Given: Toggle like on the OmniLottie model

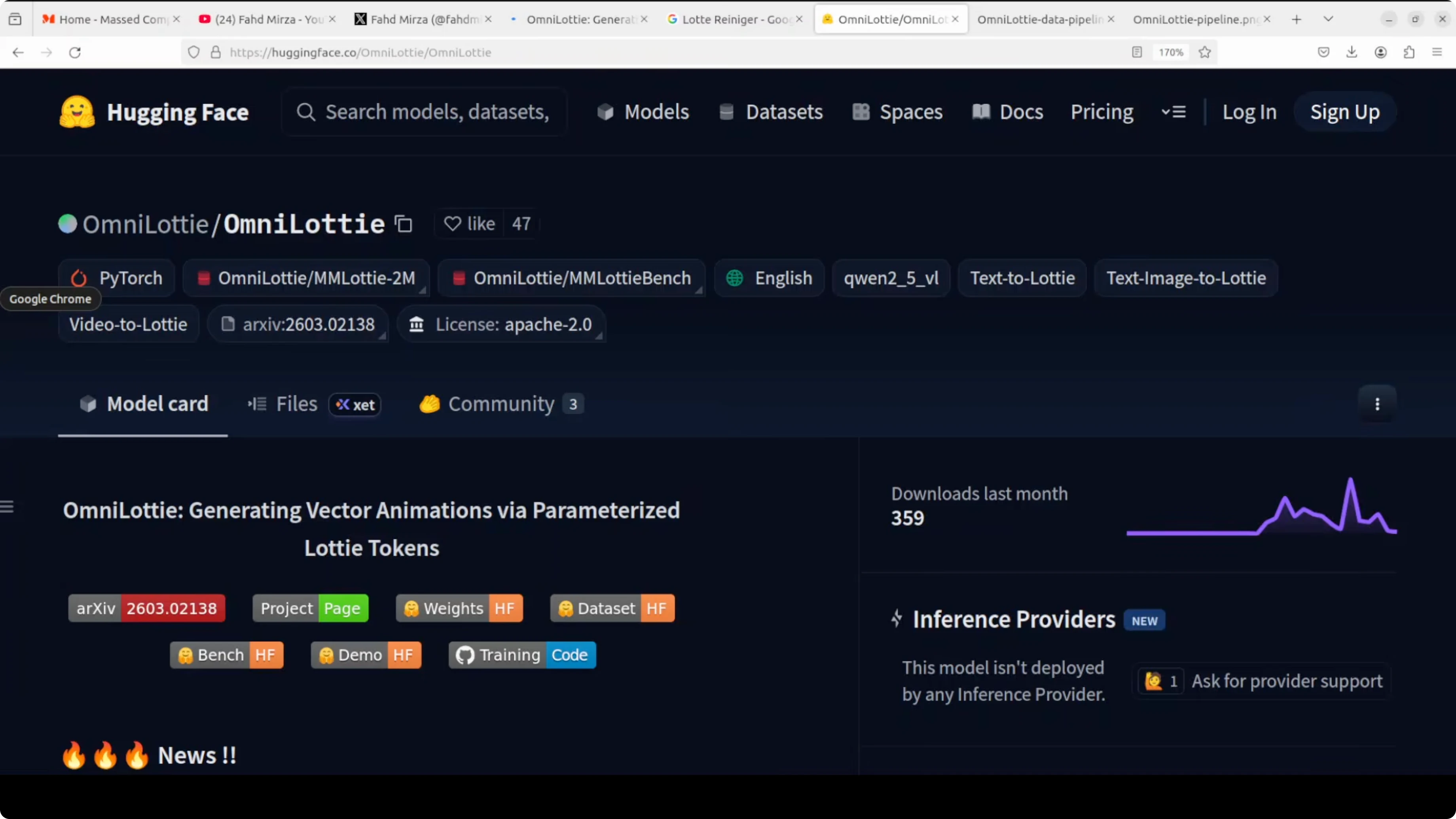Looking at the screenshot, I should point(469,224).
